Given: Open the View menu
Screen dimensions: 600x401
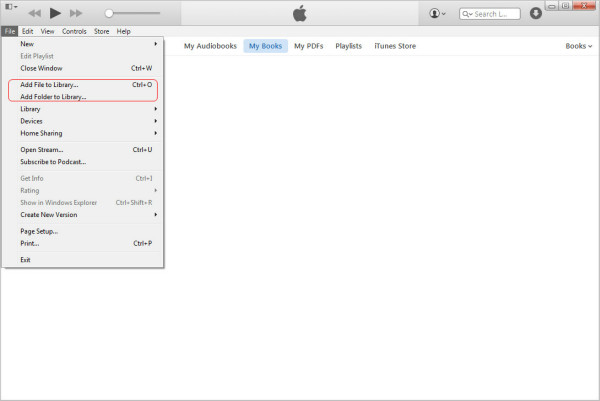Looking at the screenshot, I should pyautogui.click(x=47, y=31).
